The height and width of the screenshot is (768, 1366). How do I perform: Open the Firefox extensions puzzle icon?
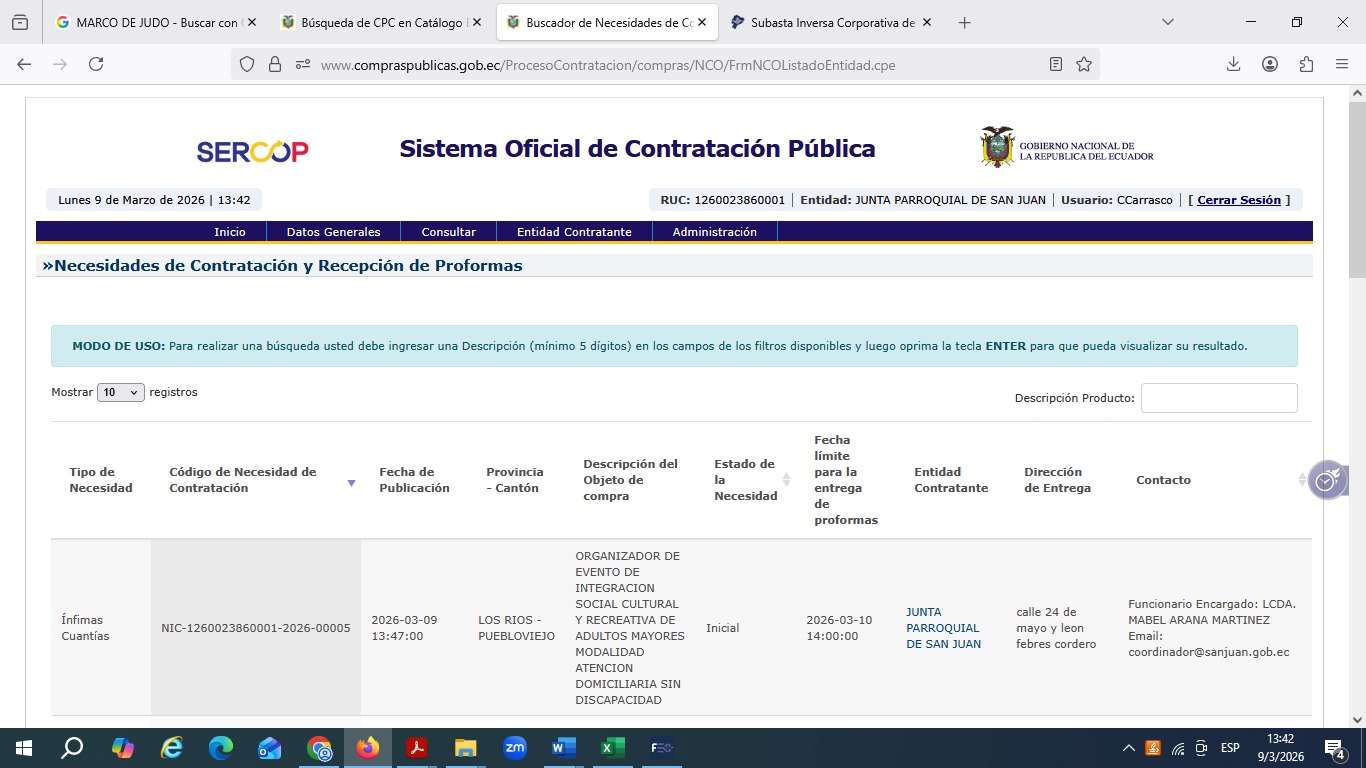1306,64
